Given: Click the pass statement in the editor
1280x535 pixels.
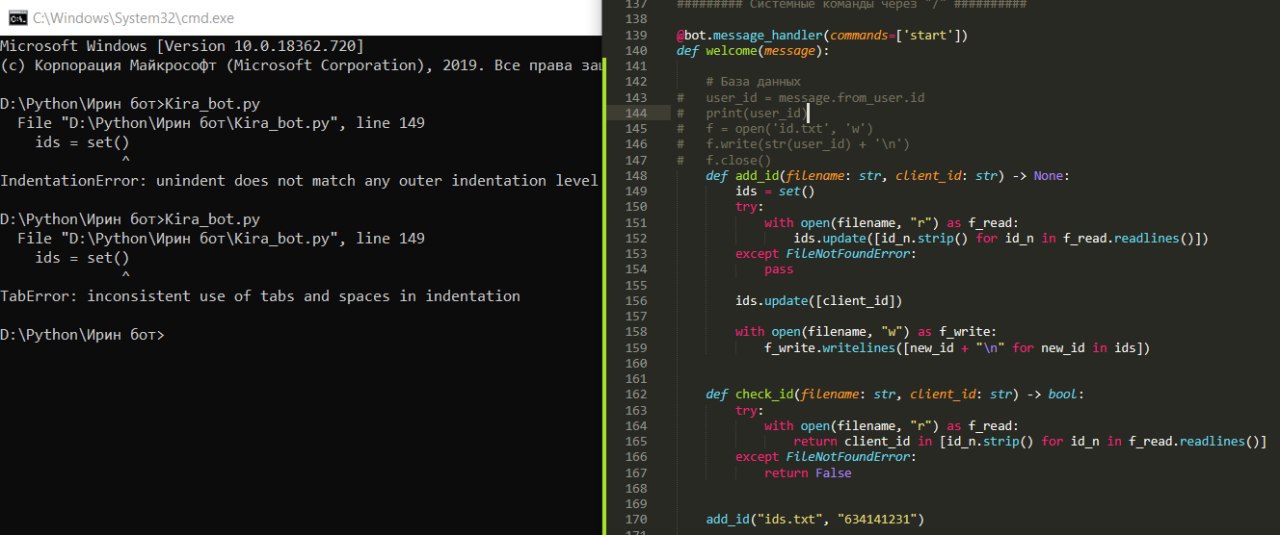Looking at the screenshot, I should [778, 269].
